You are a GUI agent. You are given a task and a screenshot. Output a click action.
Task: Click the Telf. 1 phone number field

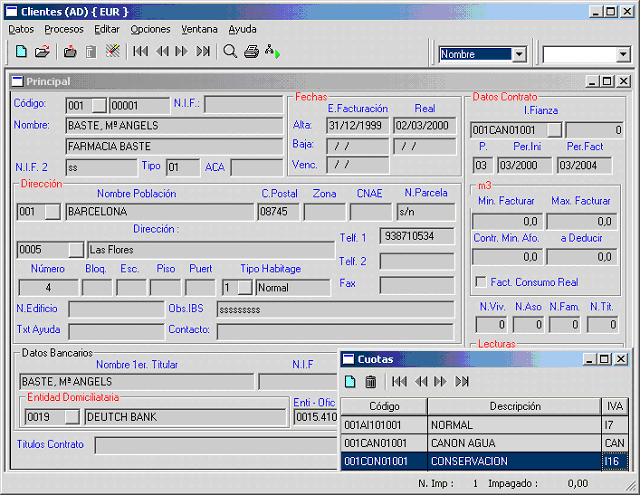click(417, 237)
